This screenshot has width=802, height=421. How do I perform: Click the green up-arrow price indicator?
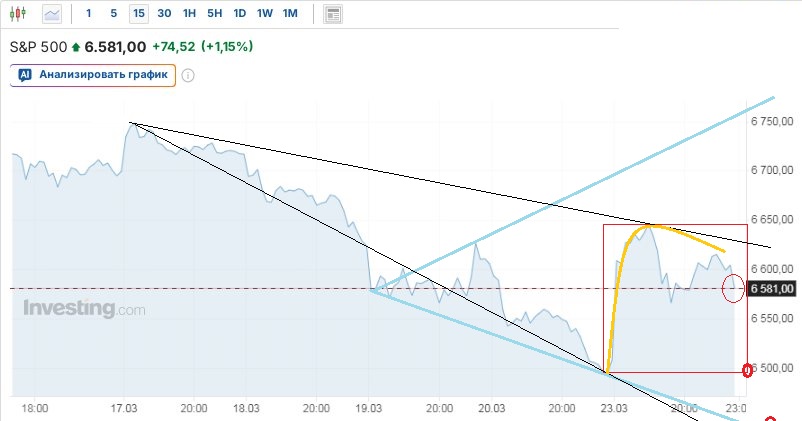[x=76, y=47]
